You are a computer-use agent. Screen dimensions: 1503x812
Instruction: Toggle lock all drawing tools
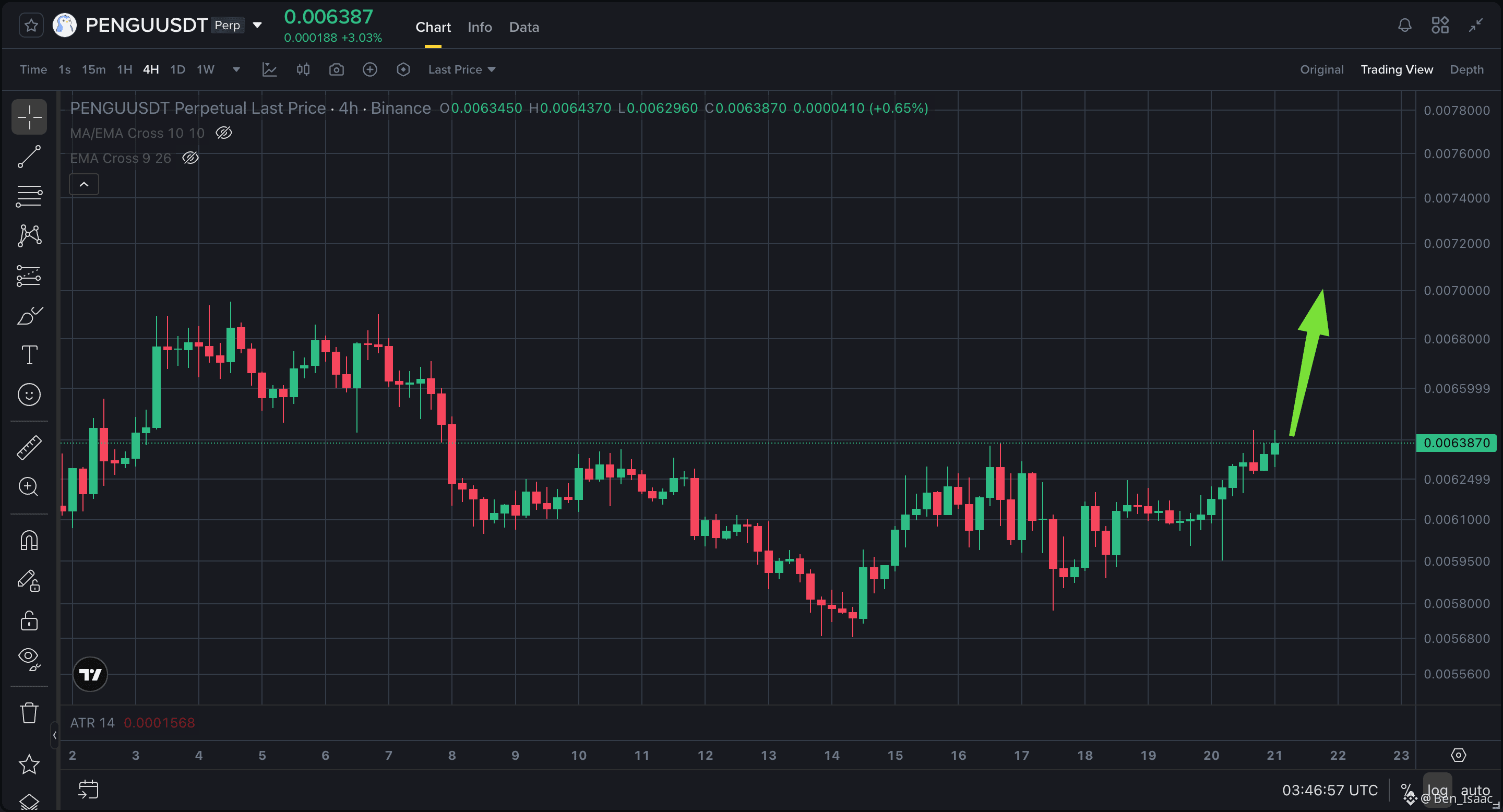pyautogui.click(x=29, y=620)
